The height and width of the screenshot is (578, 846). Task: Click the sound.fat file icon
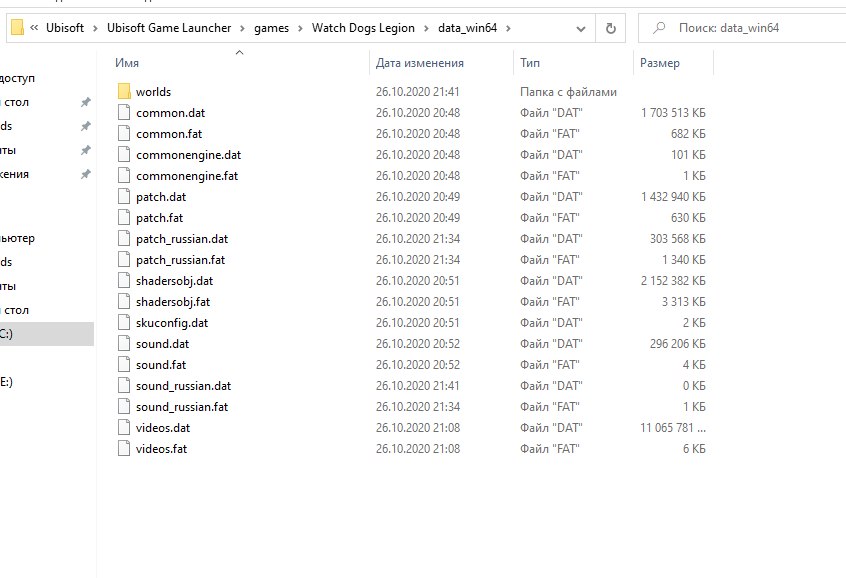(x=124, y=365)
